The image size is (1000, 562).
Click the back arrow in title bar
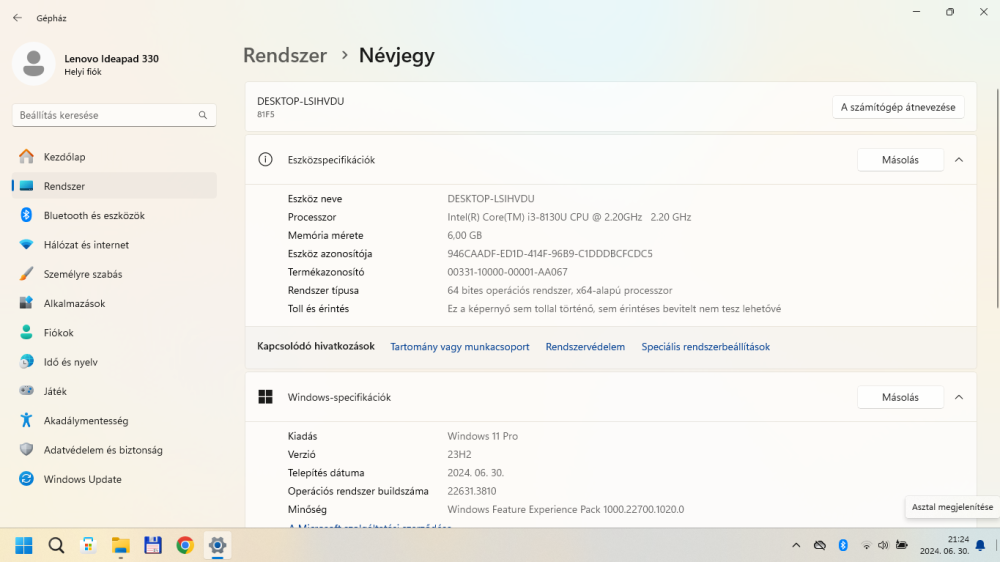[x=17, y=18]
